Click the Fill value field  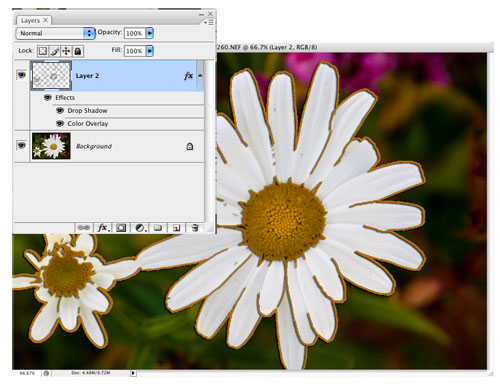135,51
